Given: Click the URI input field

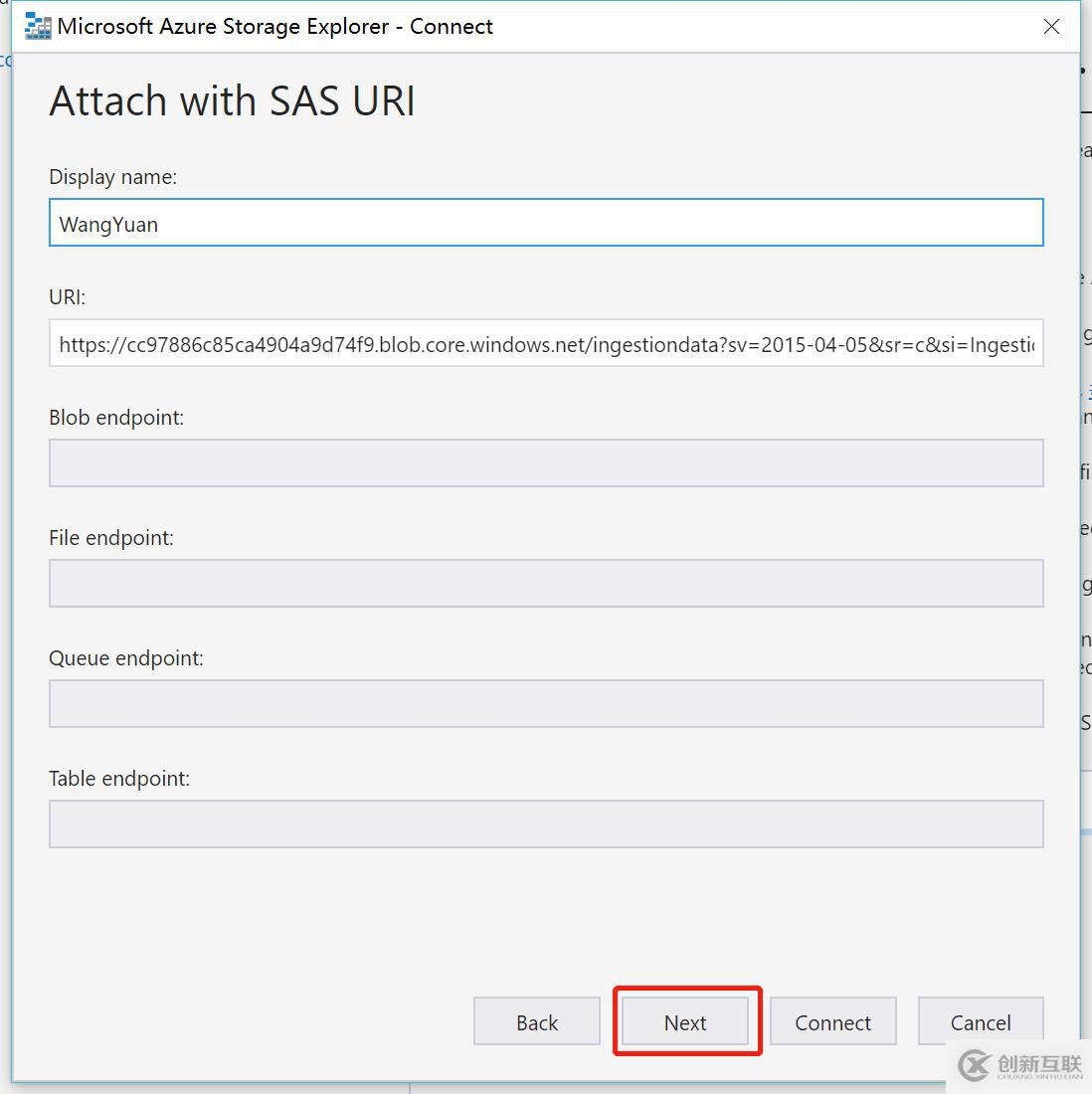Looking at the screenshot, I should [546, 343].
